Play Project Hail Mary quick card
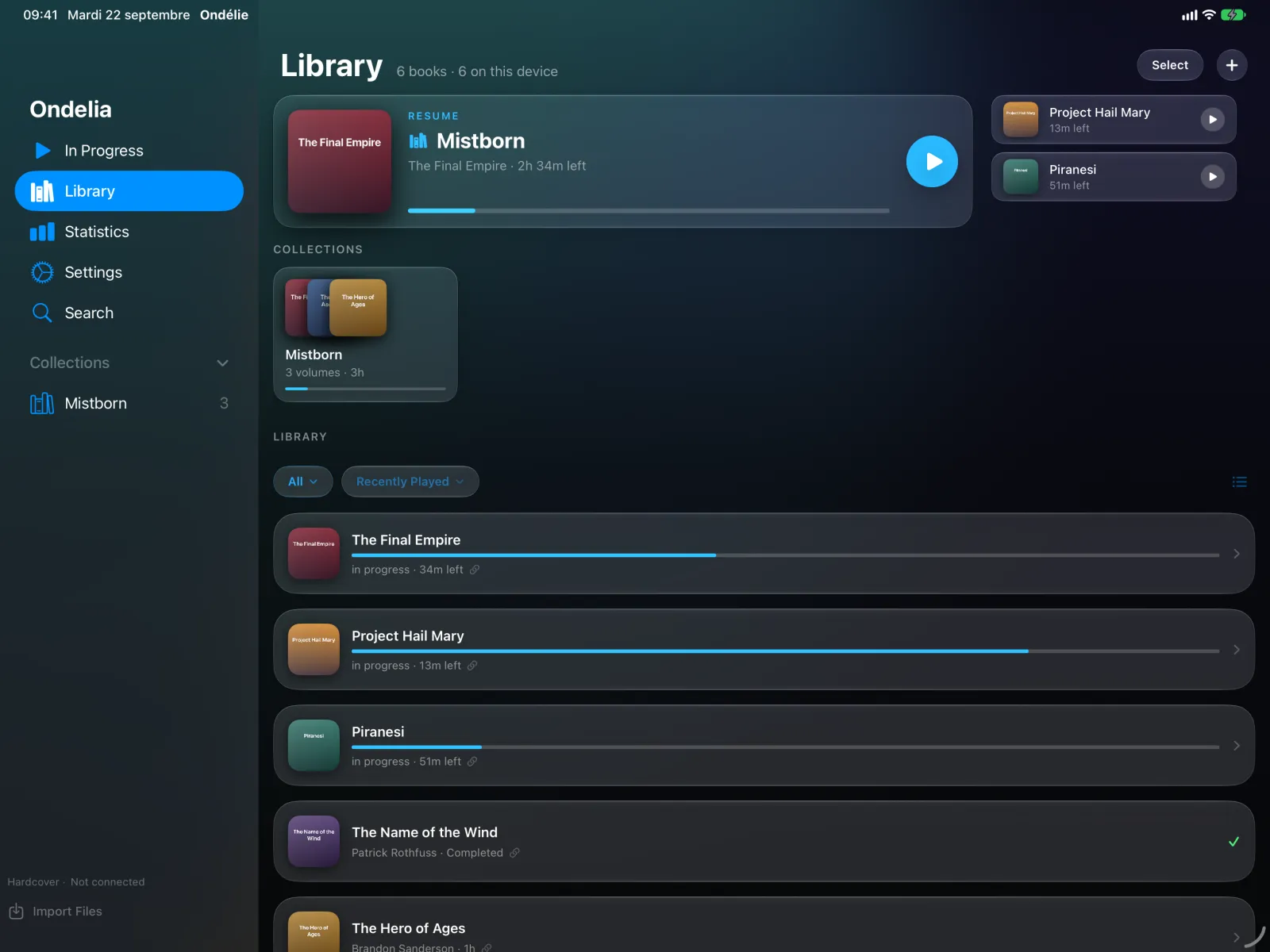This screenshot has height=952, width=1270. [x=1212, y=120]
